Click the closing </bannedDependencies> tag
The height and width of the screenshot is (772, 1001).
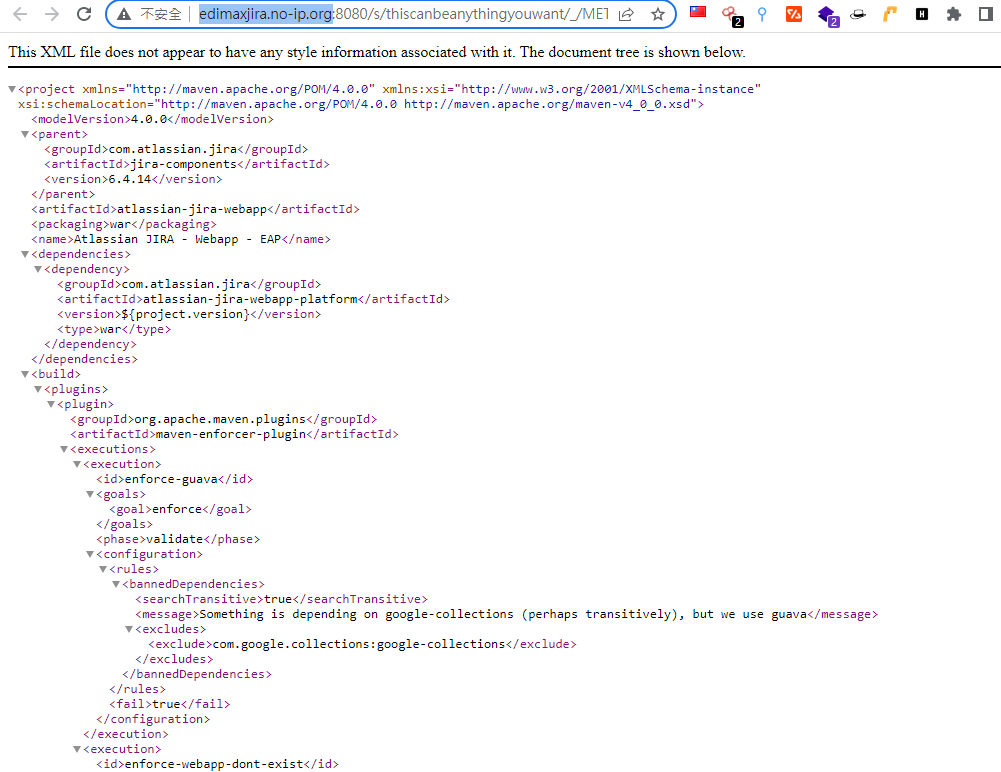click(x=197, y=674)
